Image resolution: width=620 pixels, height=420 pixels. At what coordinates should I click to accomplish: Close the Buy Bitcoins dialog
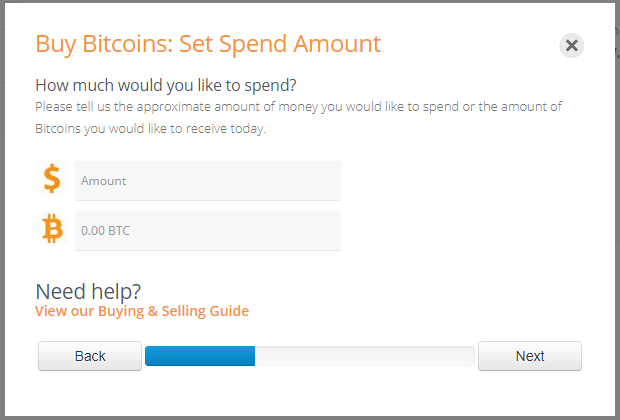(571, 45)
